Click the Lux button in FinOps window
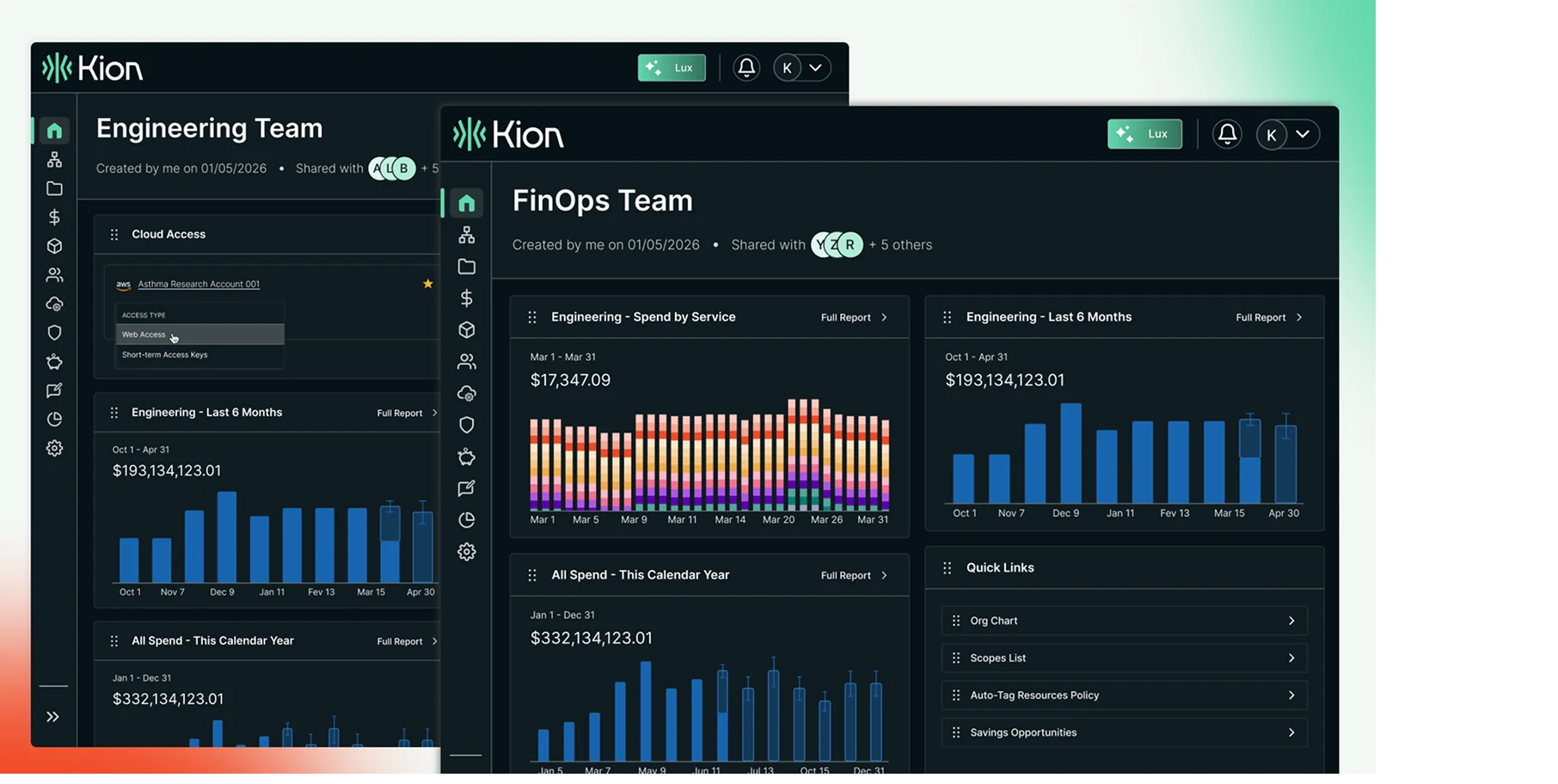Viewport: 1558px width, 784px height. [1144, 134]
